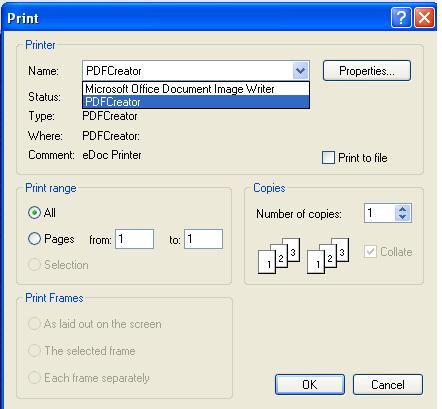The height and width of the screenshot is (409, 442).
Task: Select the Pages radio button
Action: [x=34, y=239]
